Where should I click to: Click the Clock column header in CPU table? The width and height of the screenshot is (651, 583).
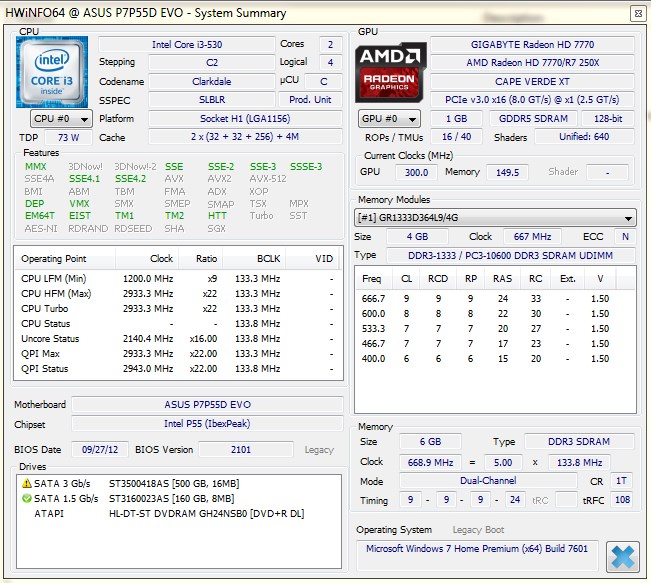pyautogui.click(x=147, y=258)
